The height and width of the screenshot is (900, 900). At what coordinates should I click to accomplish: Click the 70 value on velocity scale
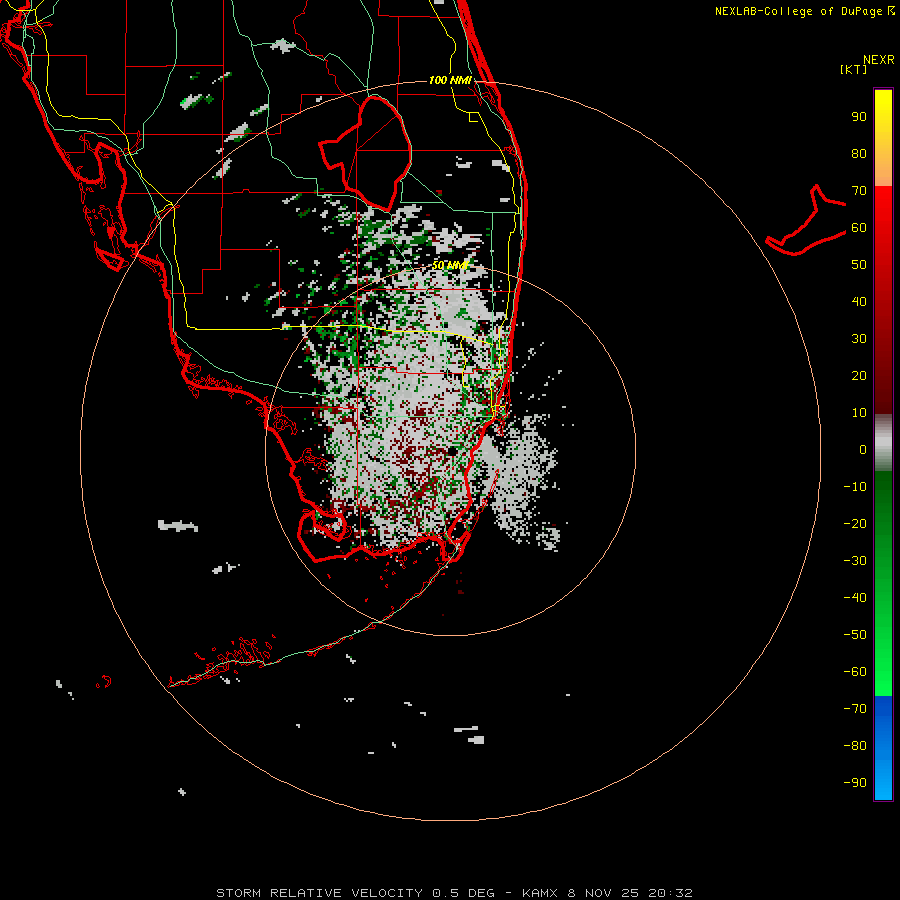point(859,191)
